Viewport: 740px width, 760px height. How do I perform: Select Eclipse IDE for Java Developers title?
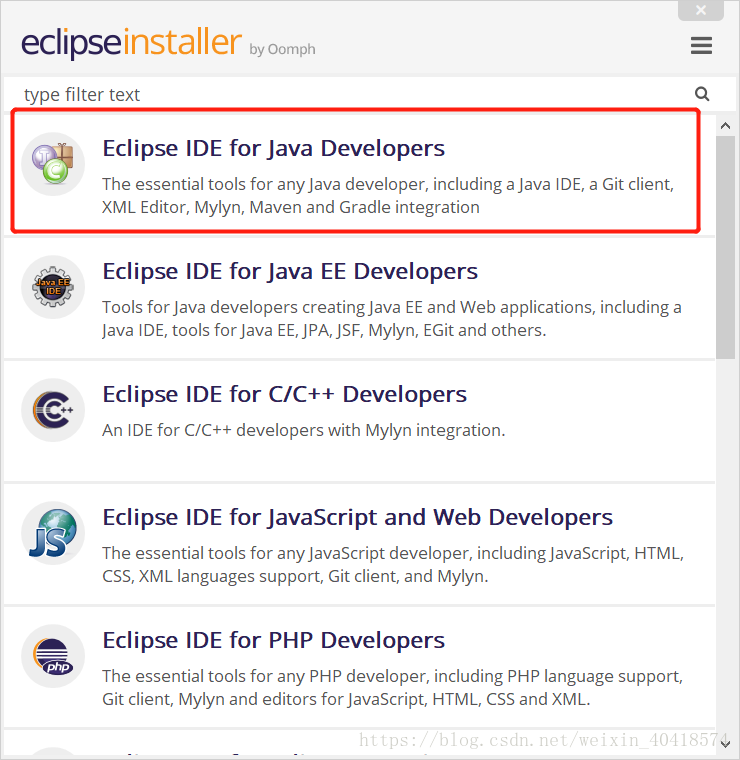coord(273,148)
